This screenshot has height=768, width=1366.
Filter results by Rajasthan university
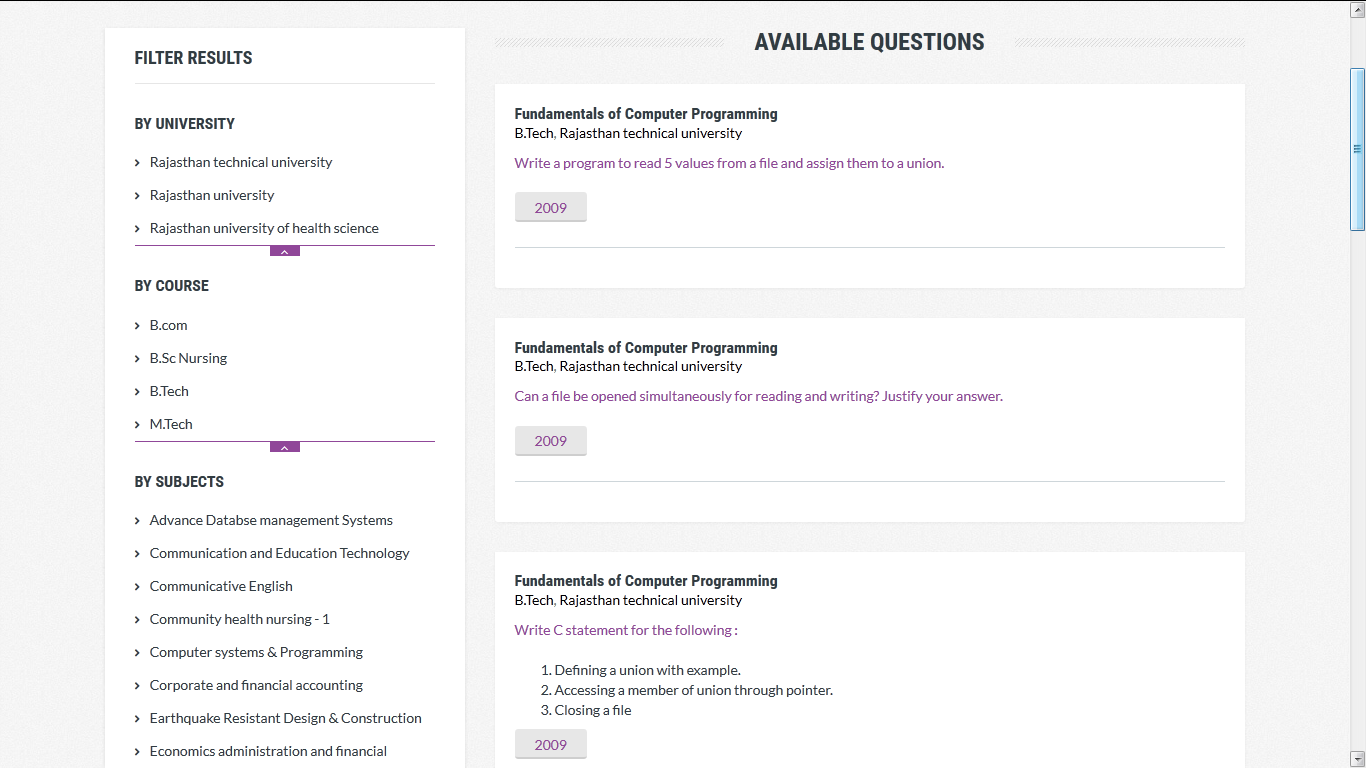pyautogui.click(x=212, y=195)
